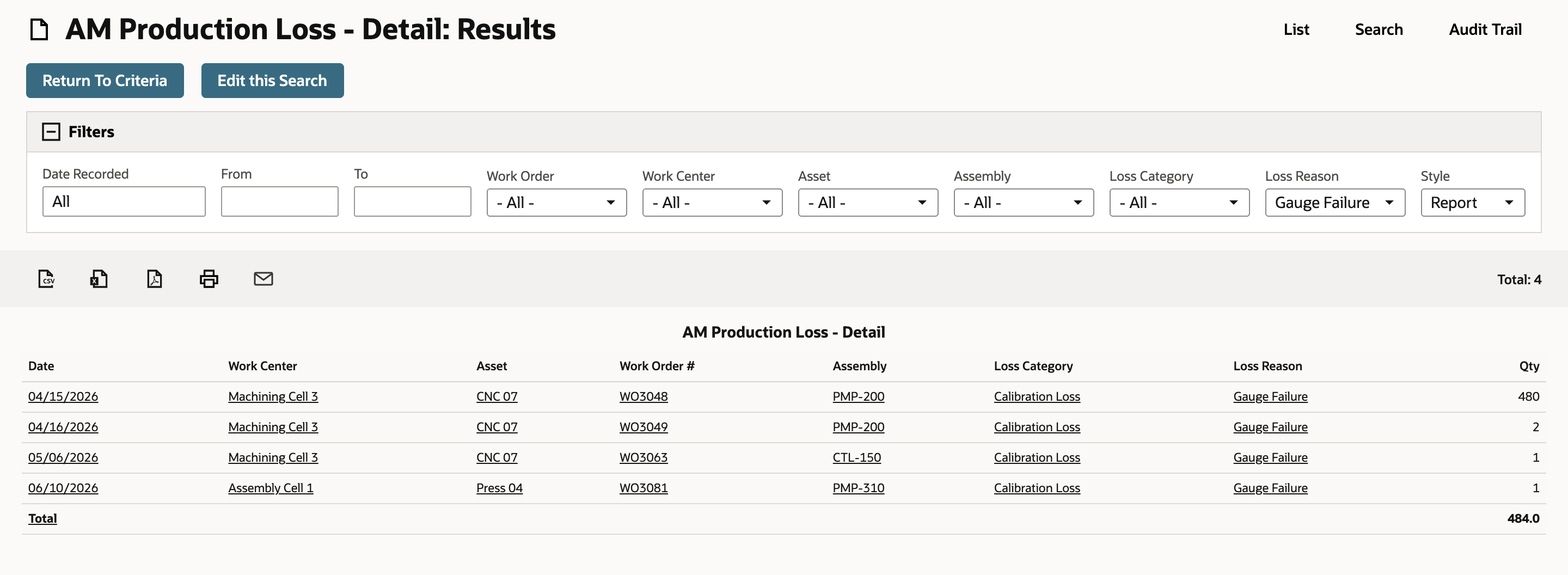Export results as PDF document
Screen dimensions: 1568x575
pyautogui.click(x=155, y=279)
